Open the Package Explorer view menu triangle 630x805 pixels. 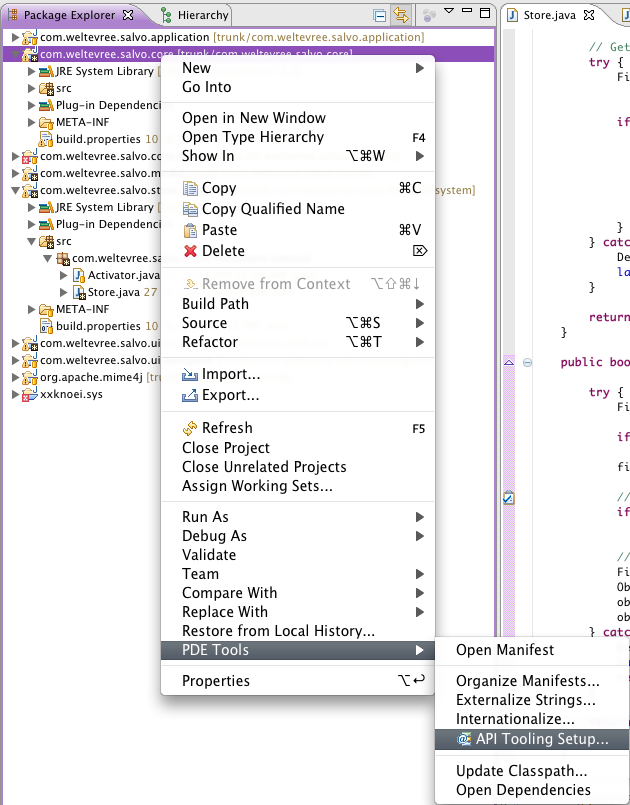(449, 11)
